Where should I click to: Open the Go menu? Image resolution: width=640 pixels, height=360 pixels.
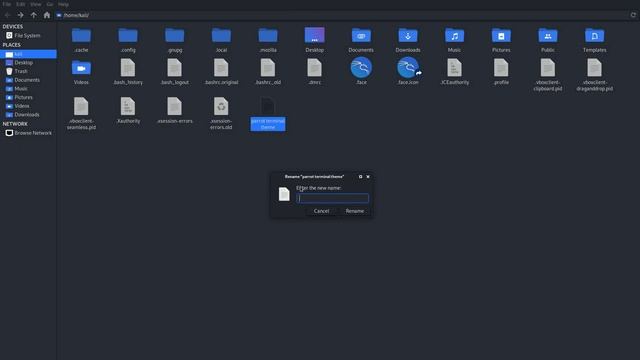(50, 4)
